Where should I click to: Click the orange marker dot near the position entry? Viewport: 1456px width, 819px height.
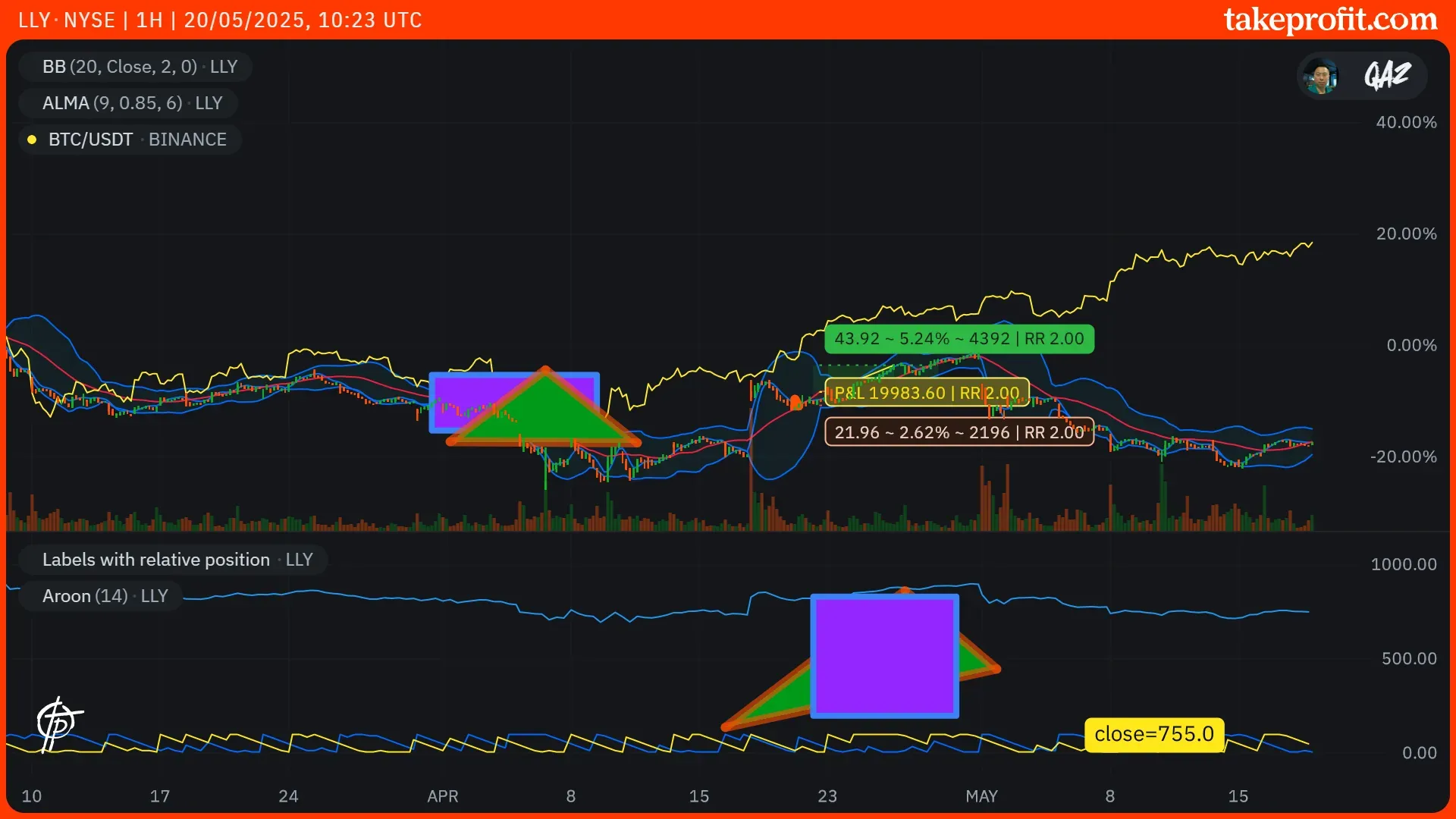(x=795, y=403)
